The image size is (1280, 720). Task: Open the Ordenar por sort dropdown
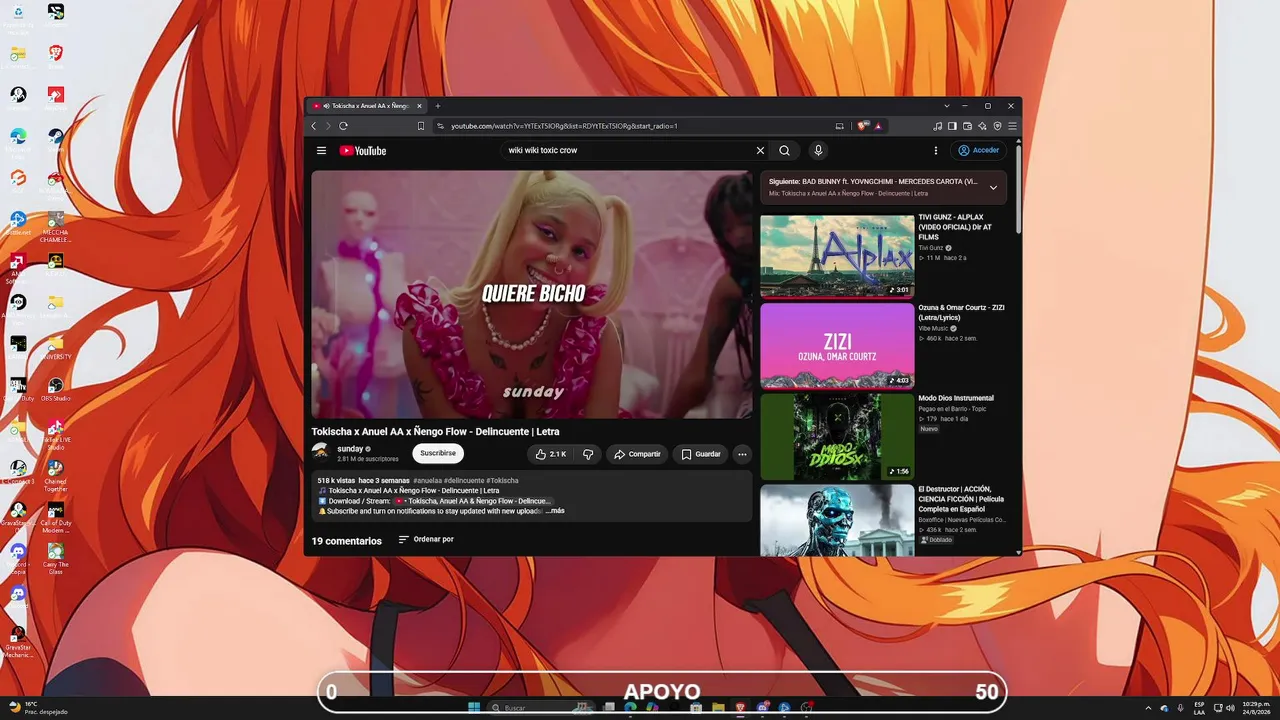426,540
